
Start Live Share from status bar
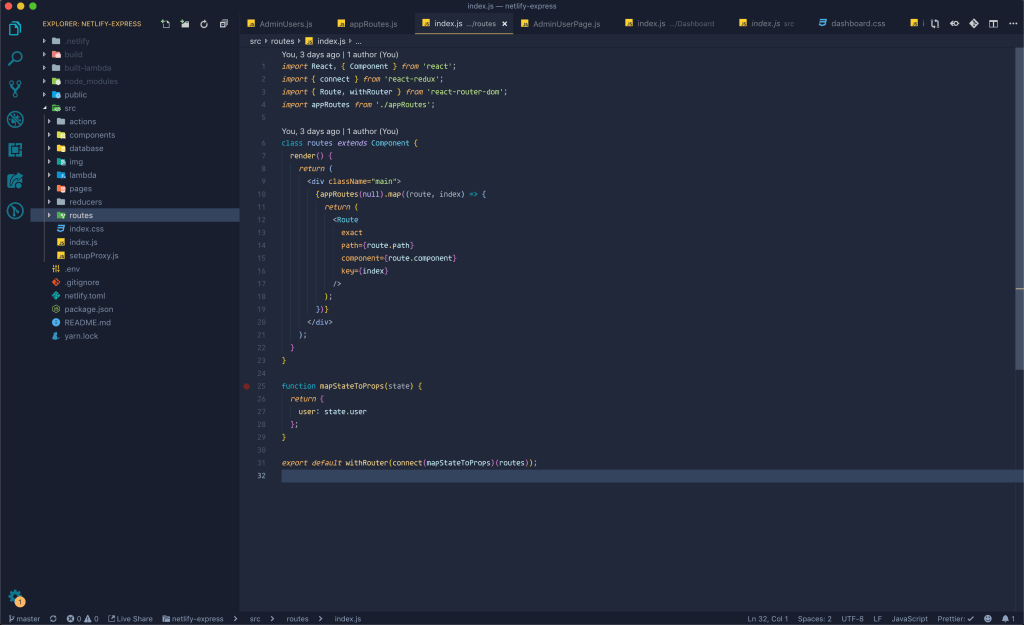(130, 618)
